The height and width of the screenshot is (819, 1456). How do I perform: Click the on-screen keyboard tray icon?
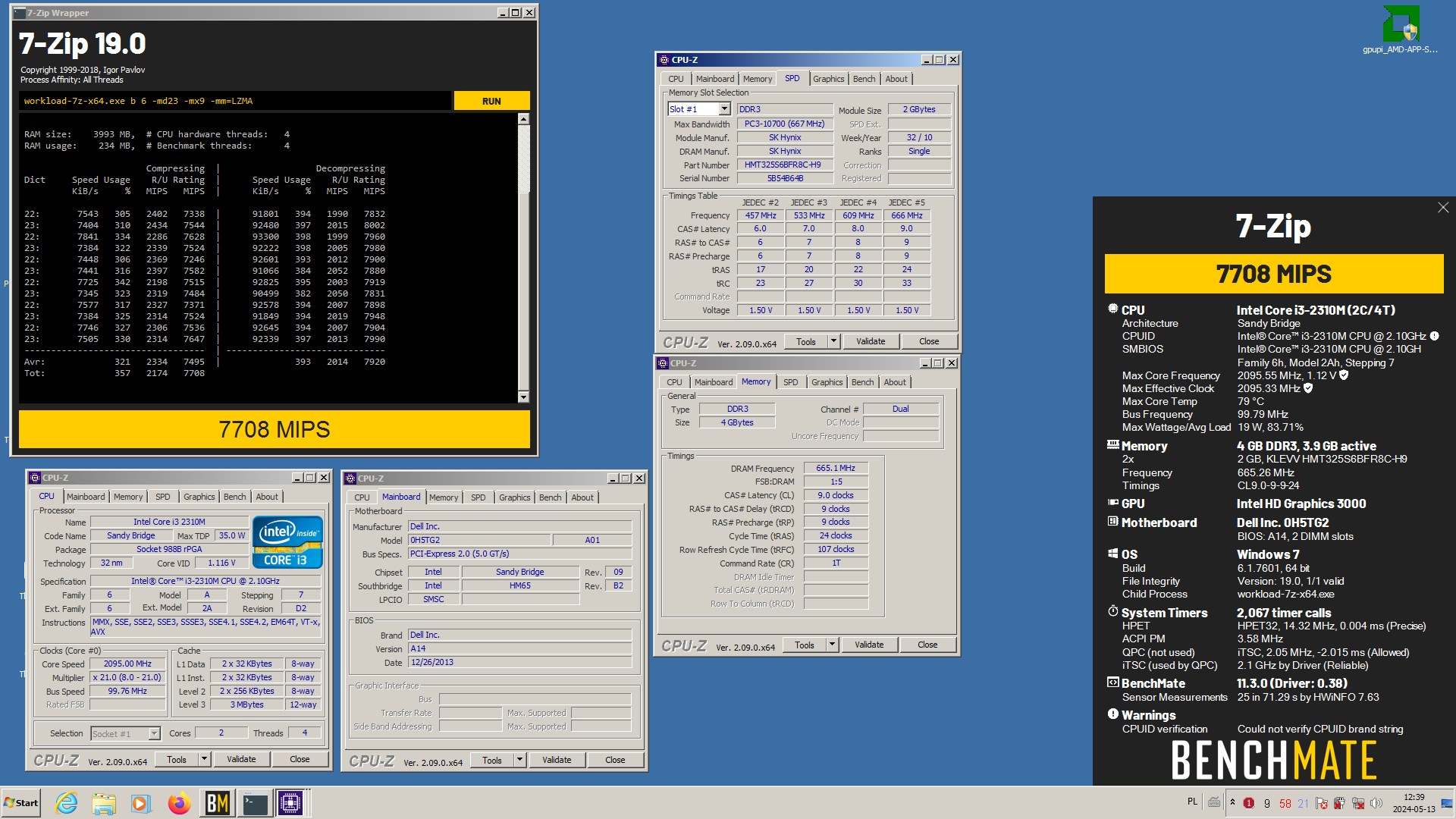[x=1214, y=802]
